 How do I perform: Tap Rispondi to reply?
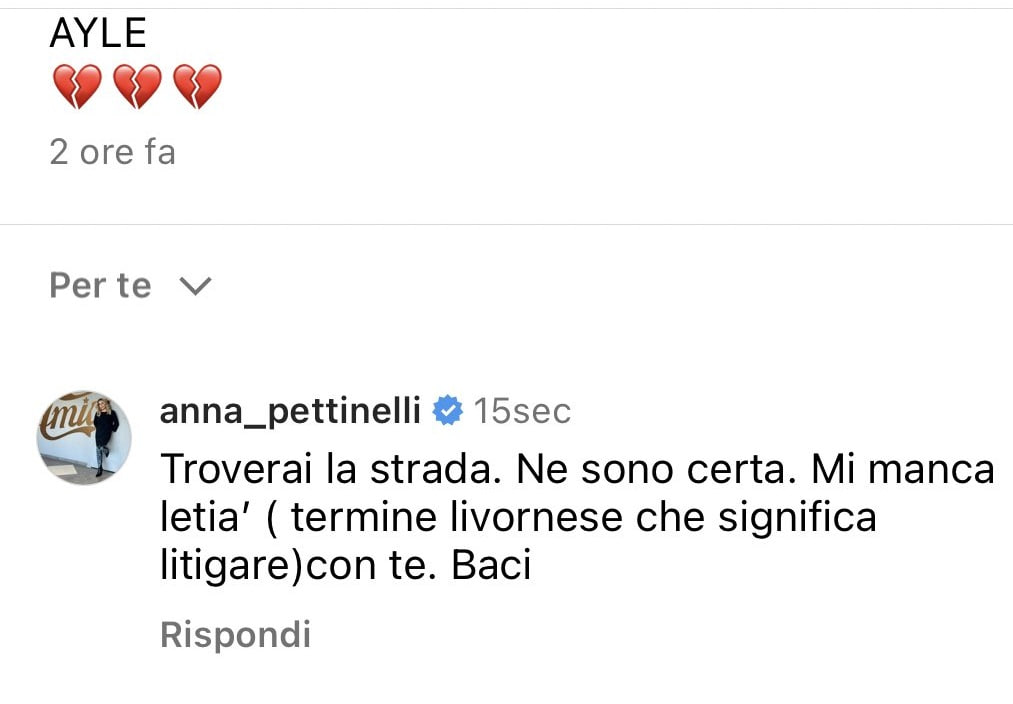point(235,634)
